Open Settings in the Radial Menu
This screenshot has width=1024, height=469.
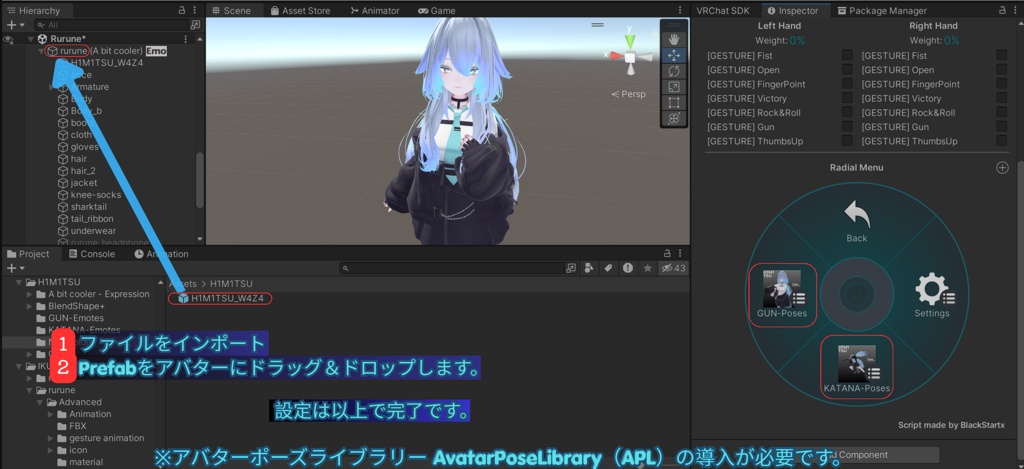(x=932, y=296)
